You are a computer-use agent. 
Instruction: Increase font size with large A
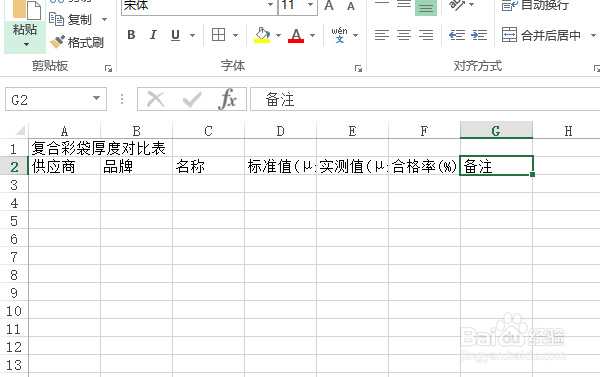pos(329,5)
